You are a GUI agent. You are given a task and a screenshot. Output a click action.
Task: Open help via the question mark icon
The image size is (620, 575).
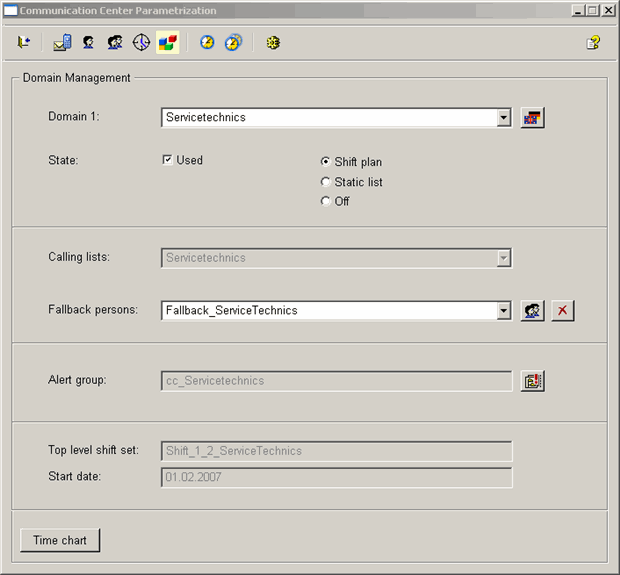[x=593, y=43]
